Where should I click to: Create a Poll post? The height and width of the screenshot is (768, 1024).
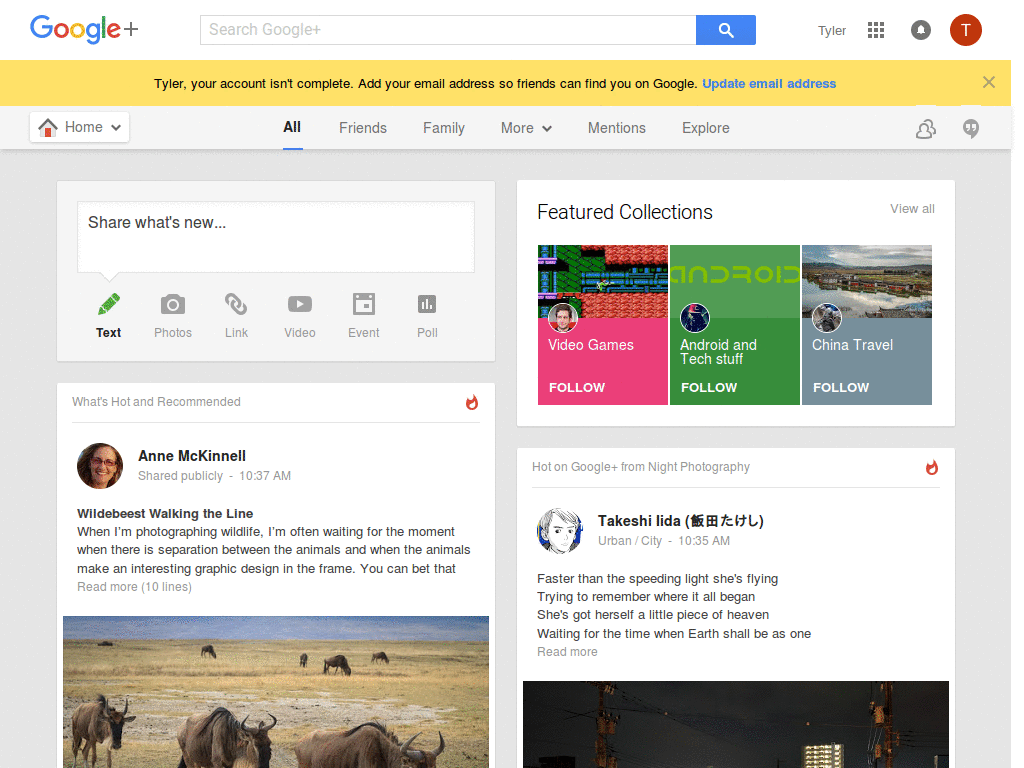[x=427, y=304]
